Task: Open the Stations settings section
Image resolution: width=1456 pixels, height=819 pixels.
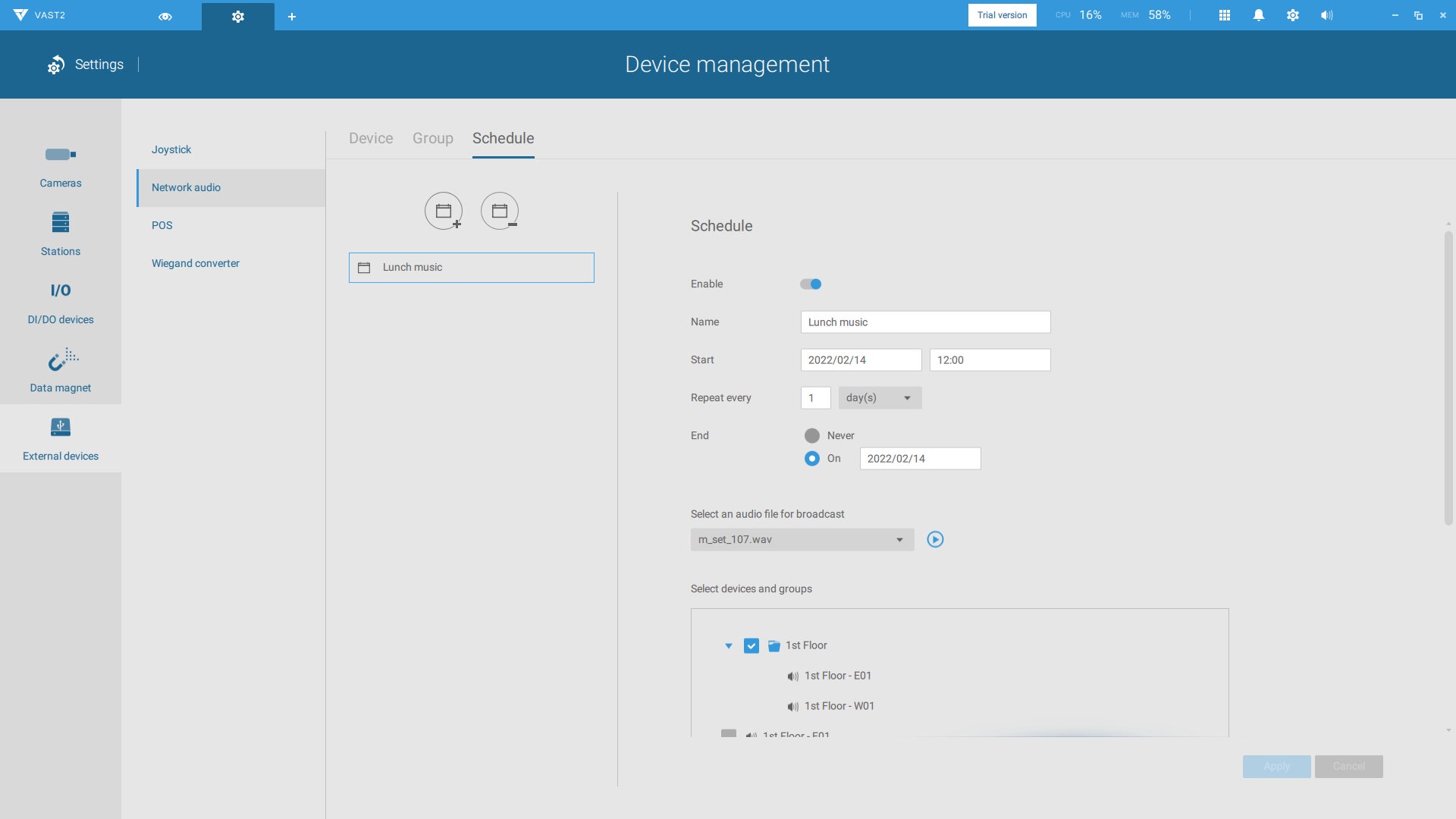Action: point(61,235)
